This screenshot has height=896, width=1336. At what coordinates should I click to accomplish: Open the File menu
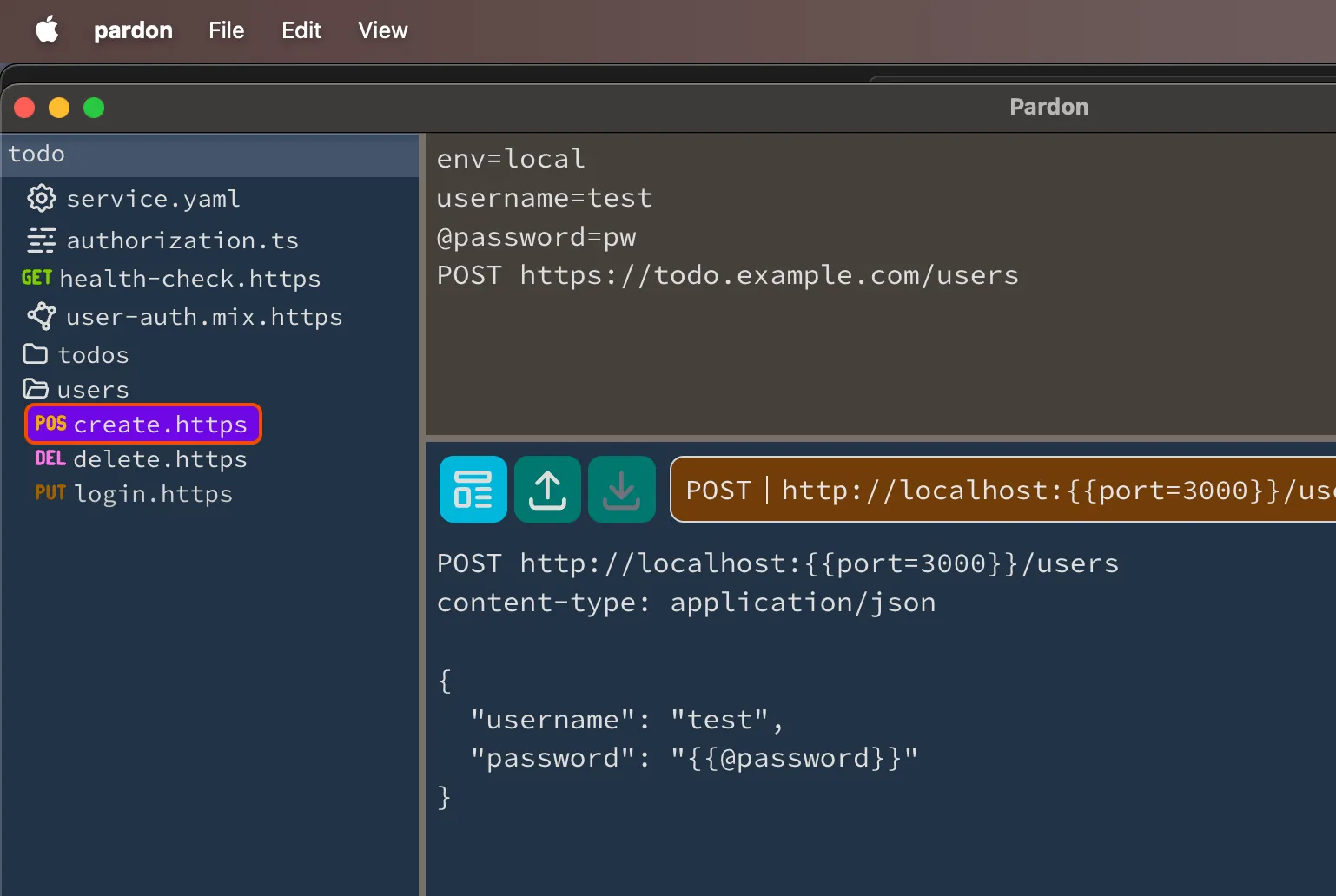[x=226, y=30]
